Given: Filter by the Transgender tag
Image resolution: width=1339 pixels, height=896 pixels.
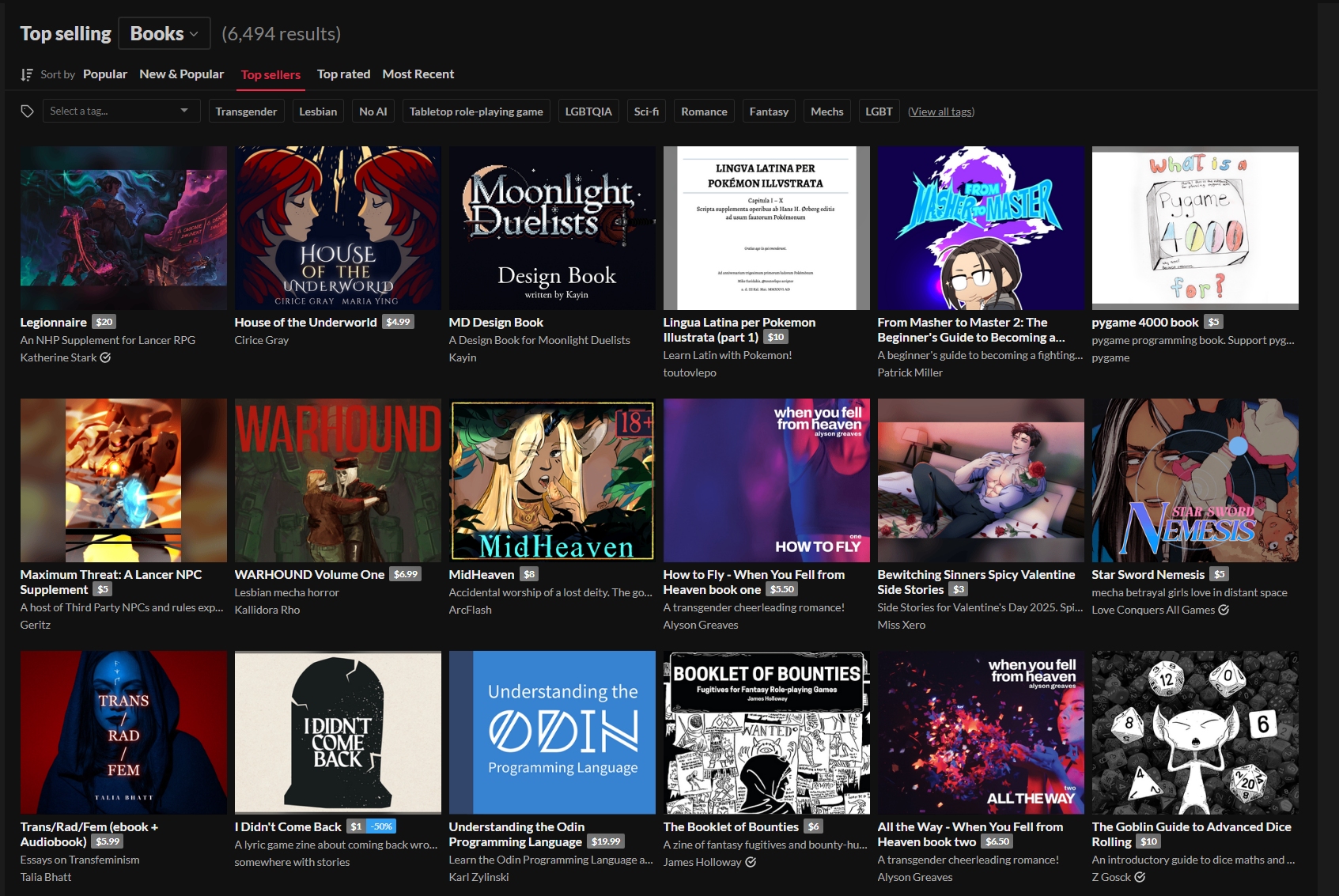Looking at the screenshot, I should coord(246,112).
